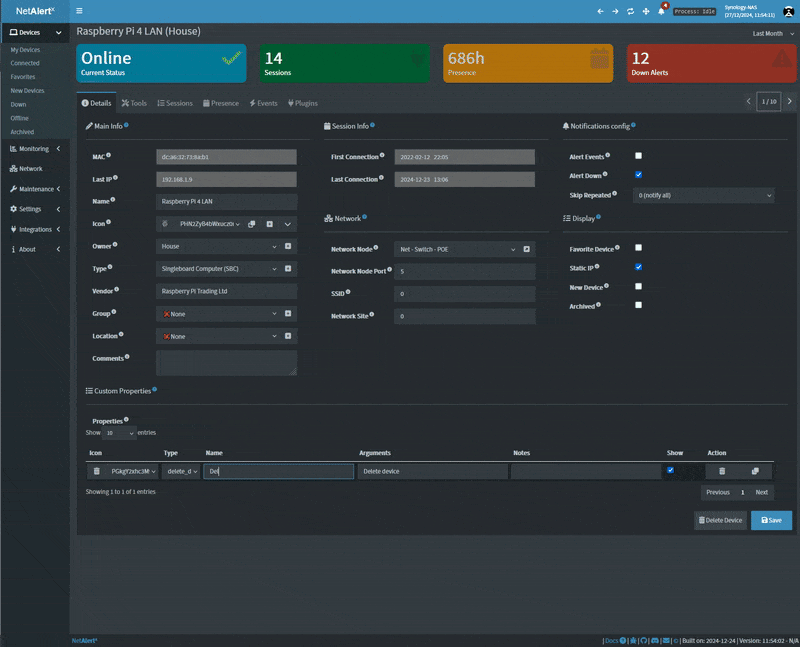
Task: Click the fullscreen move icon in header
Action: (646, 11)
